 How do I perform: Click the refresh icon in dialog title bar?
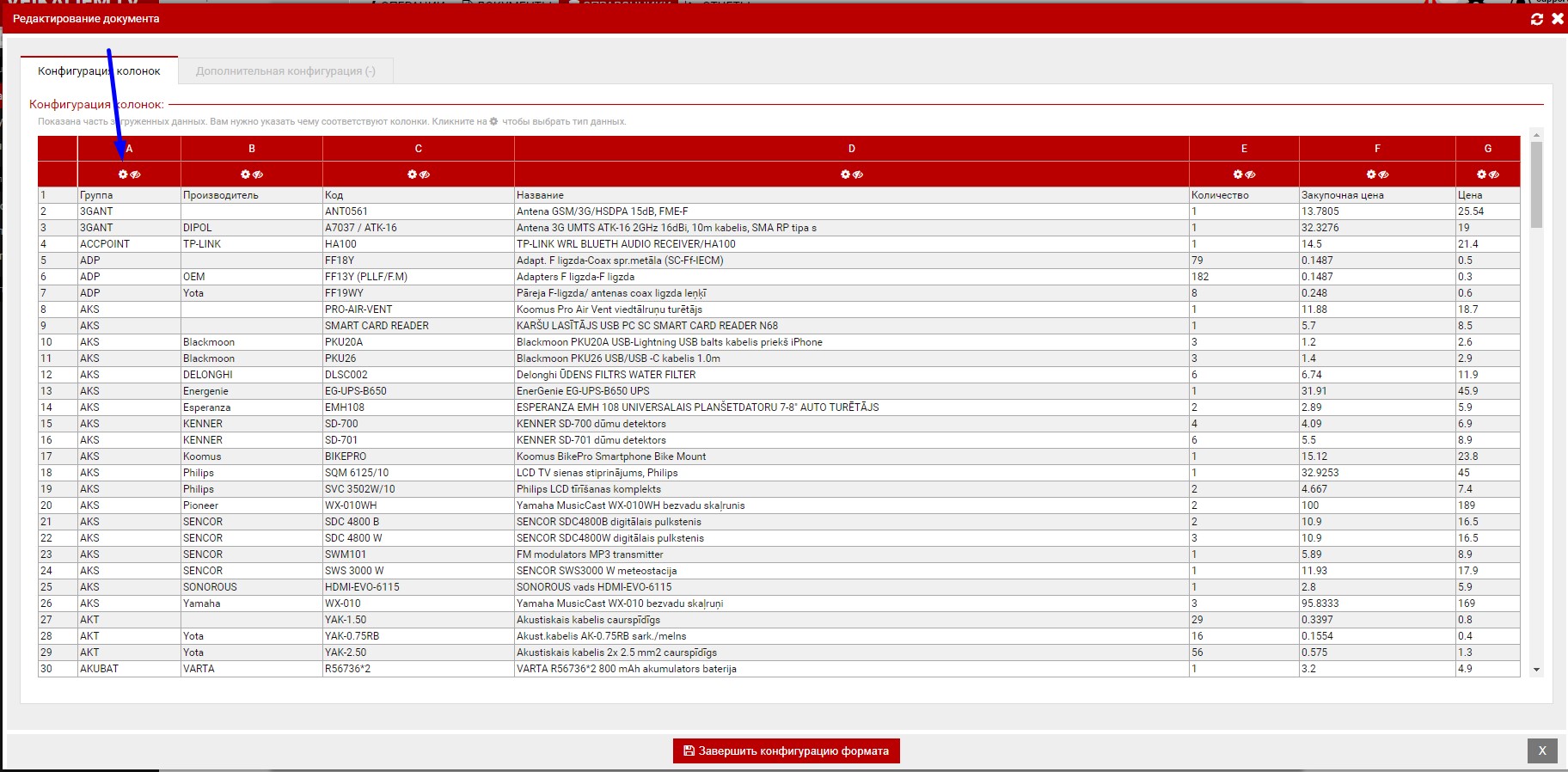click(x=1537, y=19)
